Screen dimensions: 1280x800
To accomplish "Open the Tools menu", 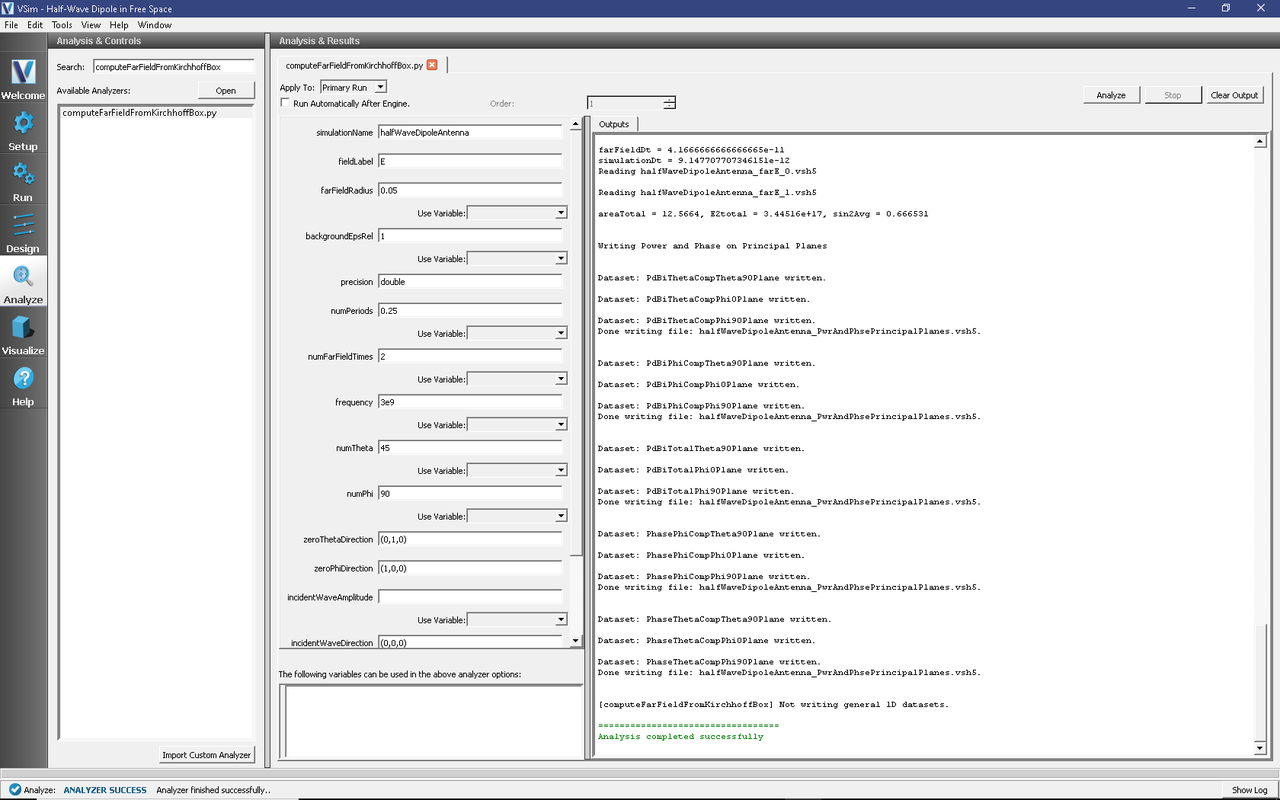I will click(x=61, y=25).
